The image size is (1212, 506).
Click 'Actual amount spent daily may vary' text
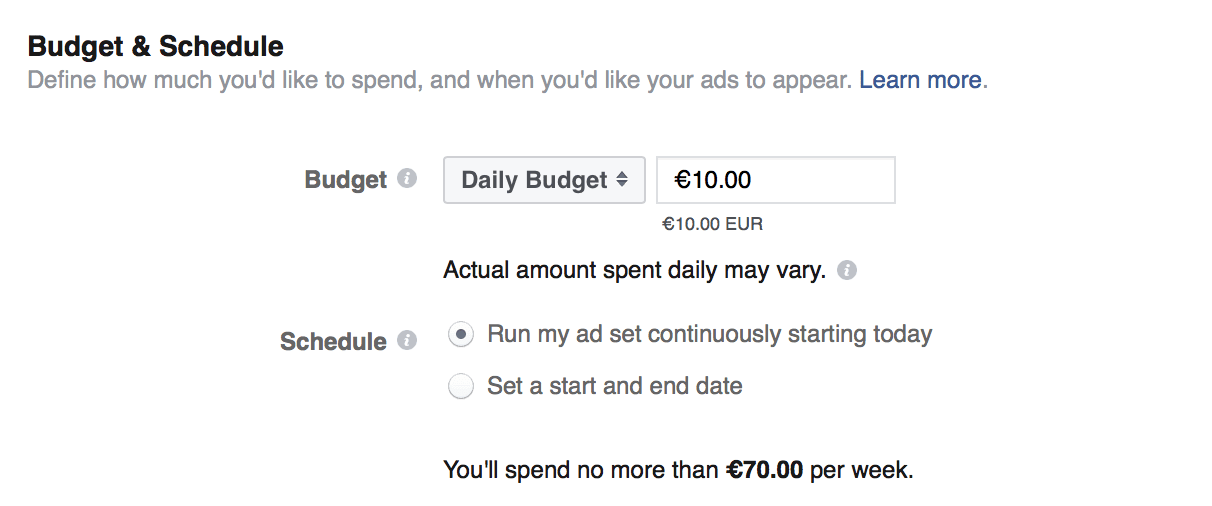click(x=634, y=270)
